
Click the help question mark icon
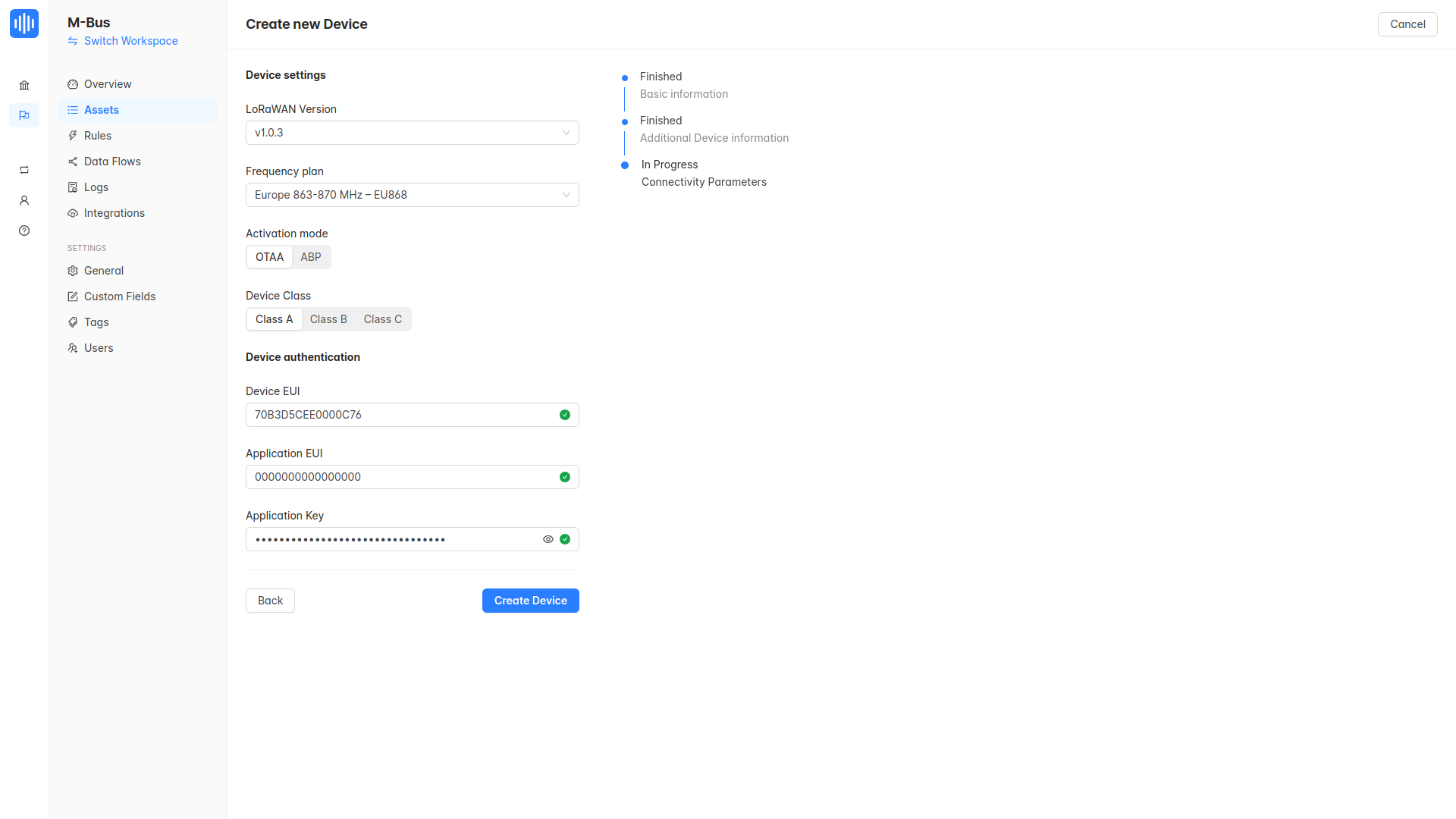(x=24, y=231)
